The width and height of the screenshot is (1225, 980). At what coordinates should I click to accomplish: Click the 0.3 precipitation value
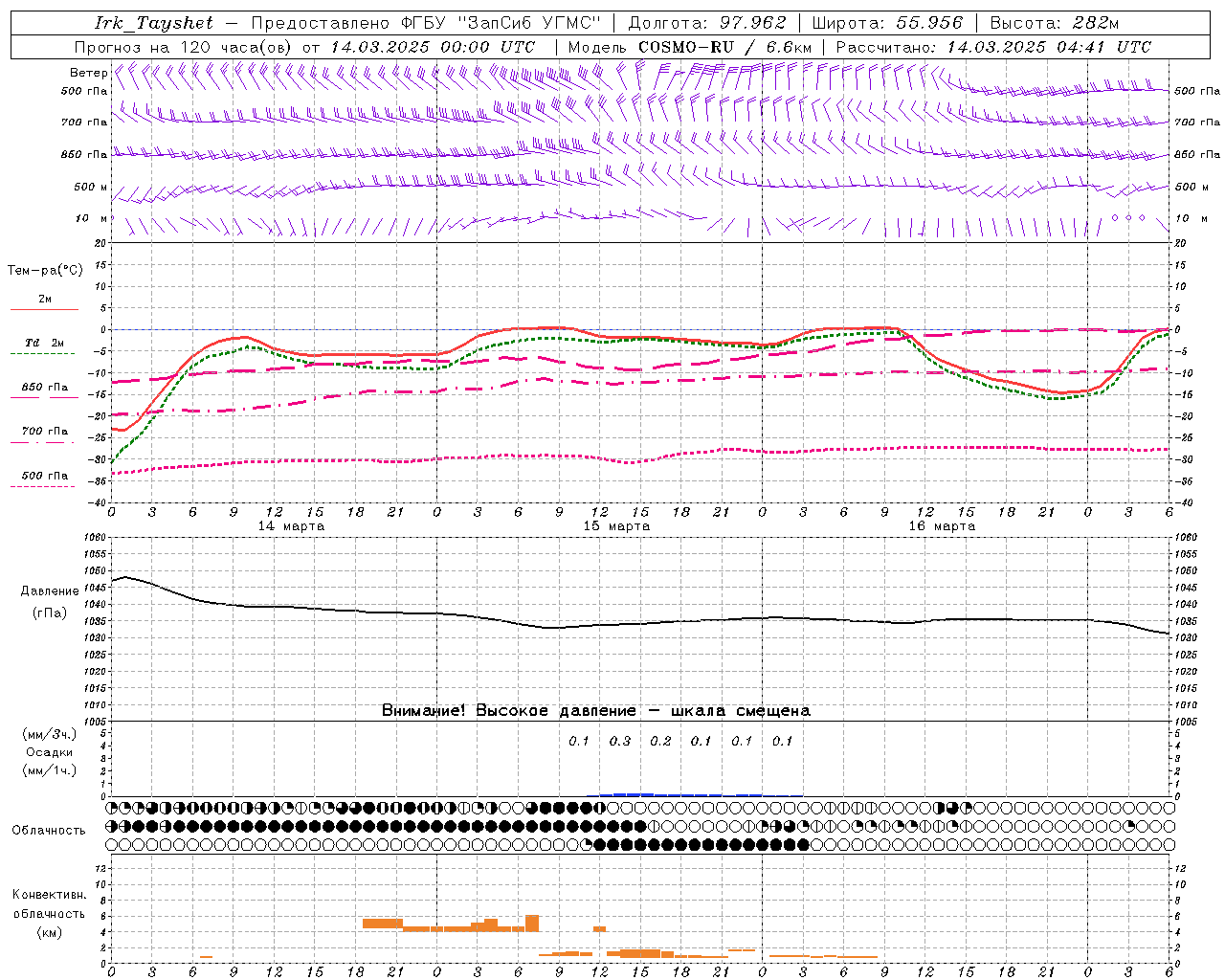620,741
